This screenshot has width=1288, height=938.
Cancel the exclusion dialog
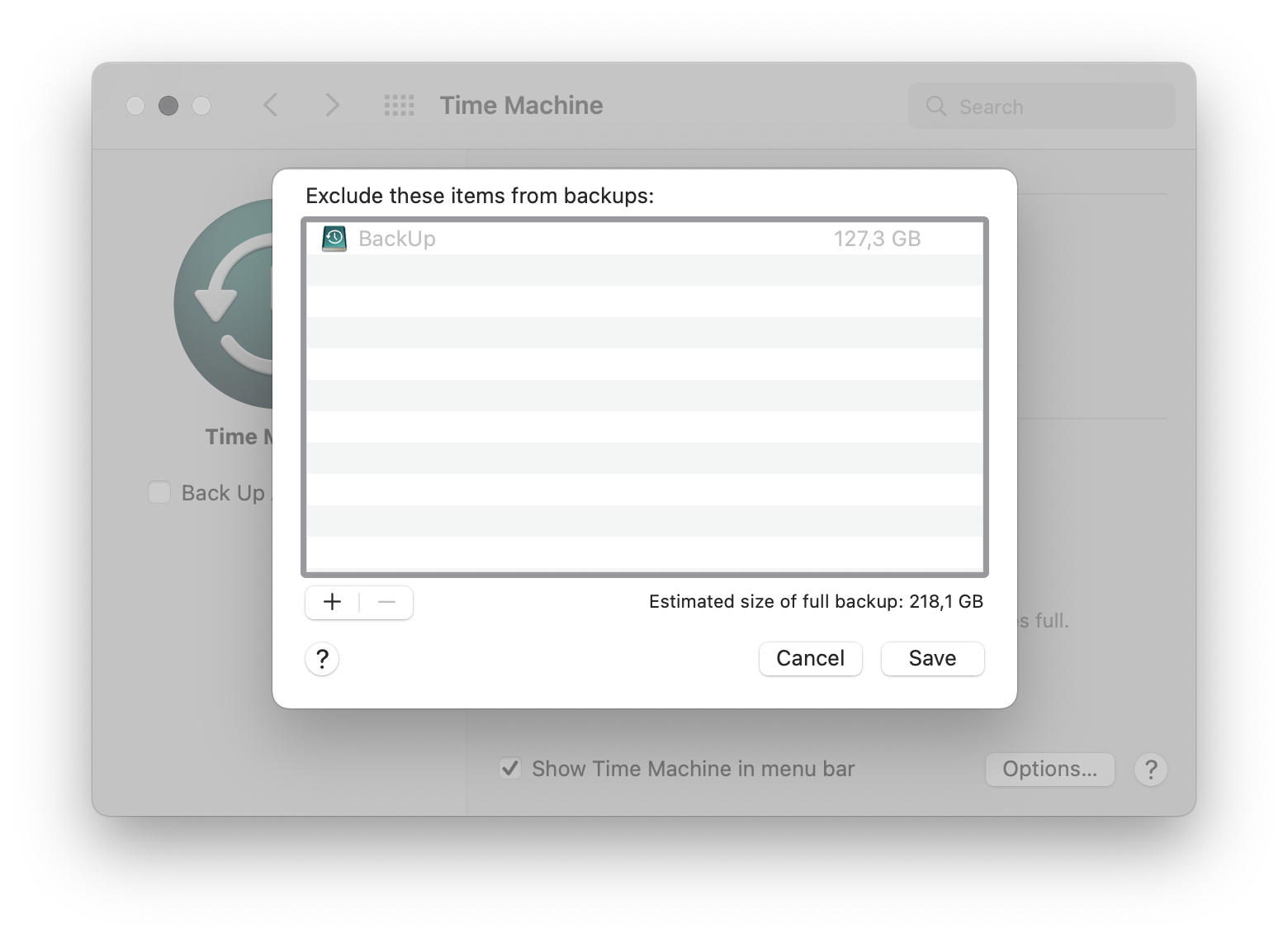pyautogui.click(x=811, y=658)
